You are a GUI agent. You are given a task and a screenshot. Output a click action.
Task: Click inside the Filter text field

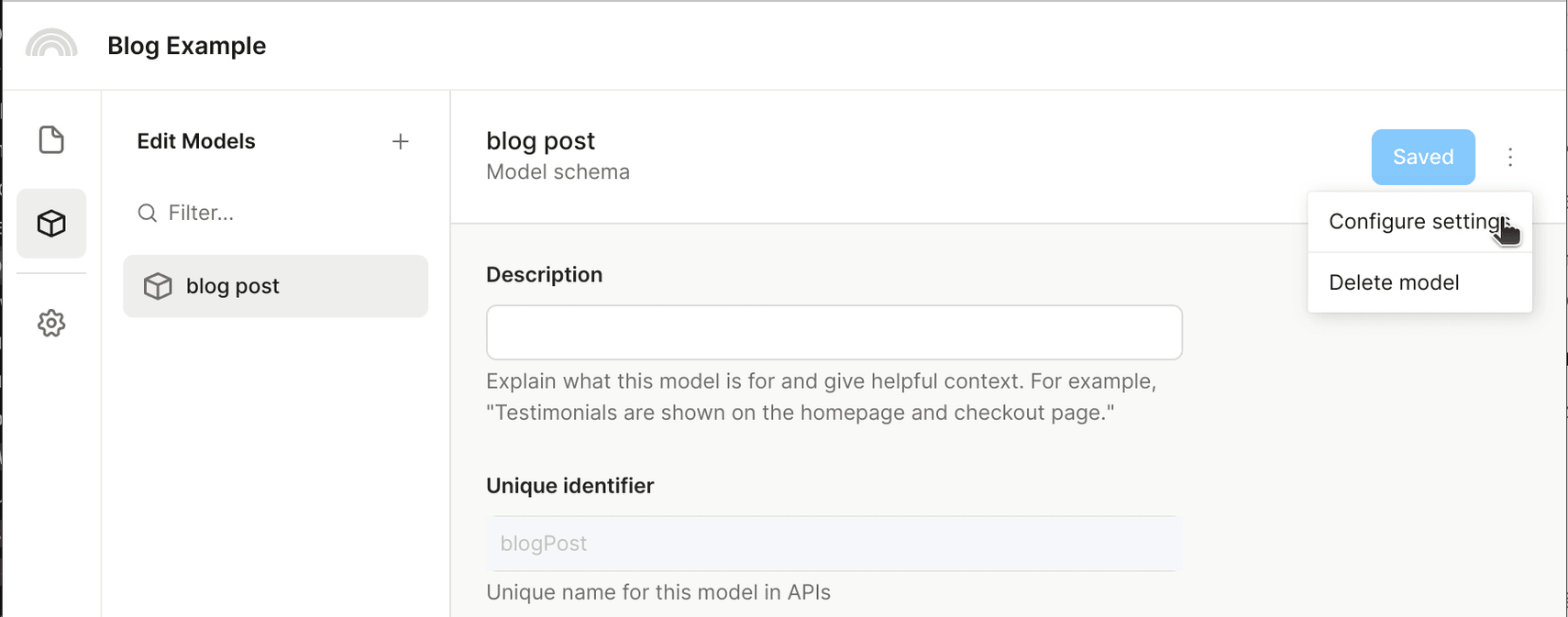pyautogui.click(x=229, y=213)
